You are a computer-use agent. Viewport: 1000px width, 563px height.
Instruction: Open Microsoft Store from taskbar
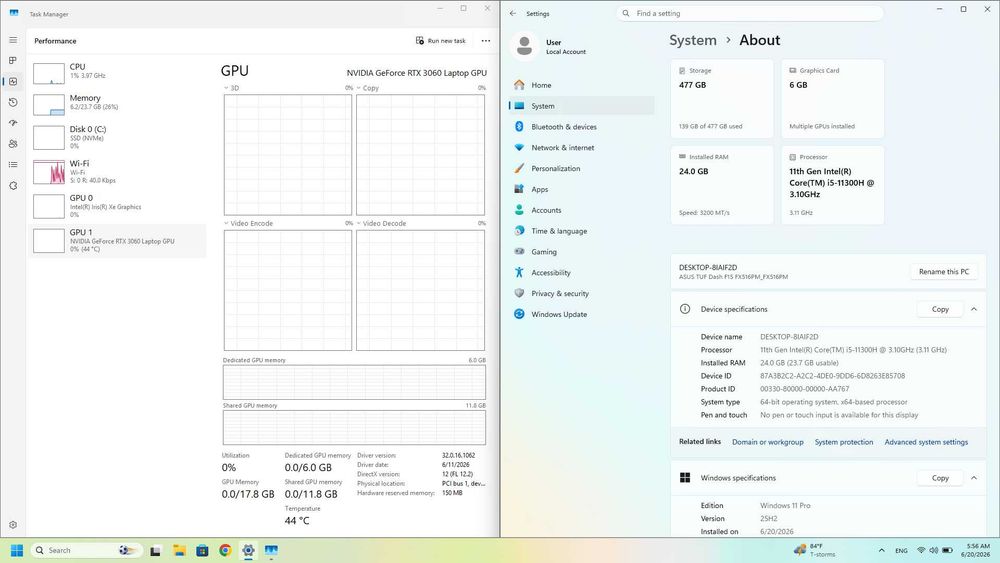coord(202,551)
